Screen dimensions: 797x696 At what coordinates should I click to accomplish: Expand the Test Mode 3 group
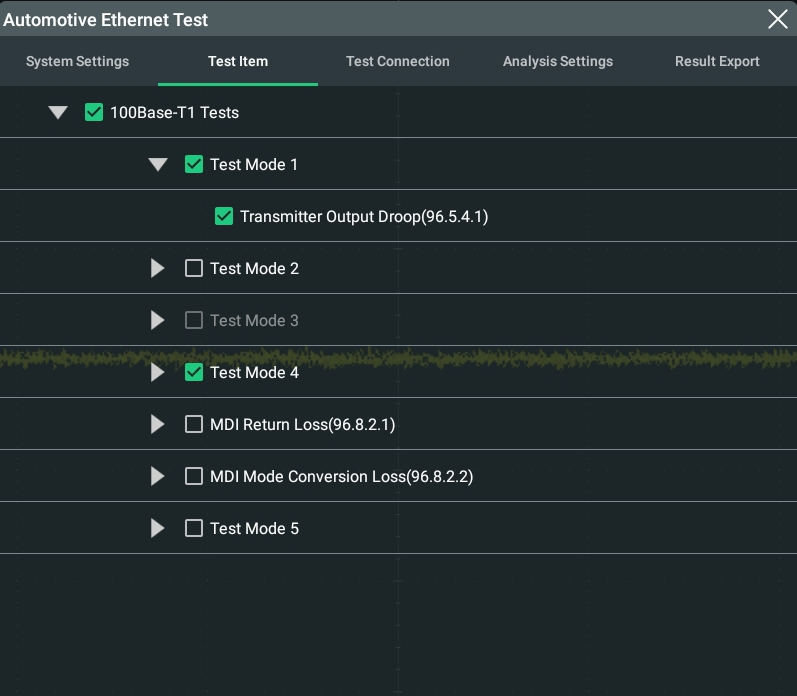coord(158,320)
